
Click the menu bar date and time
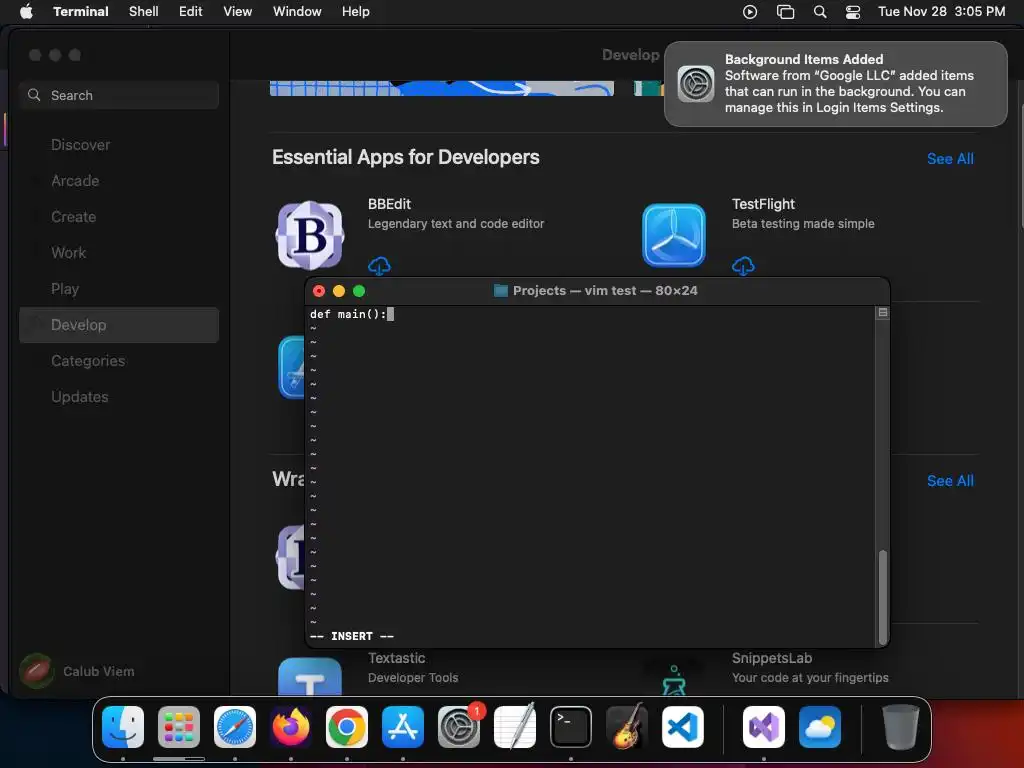[941, 12]
